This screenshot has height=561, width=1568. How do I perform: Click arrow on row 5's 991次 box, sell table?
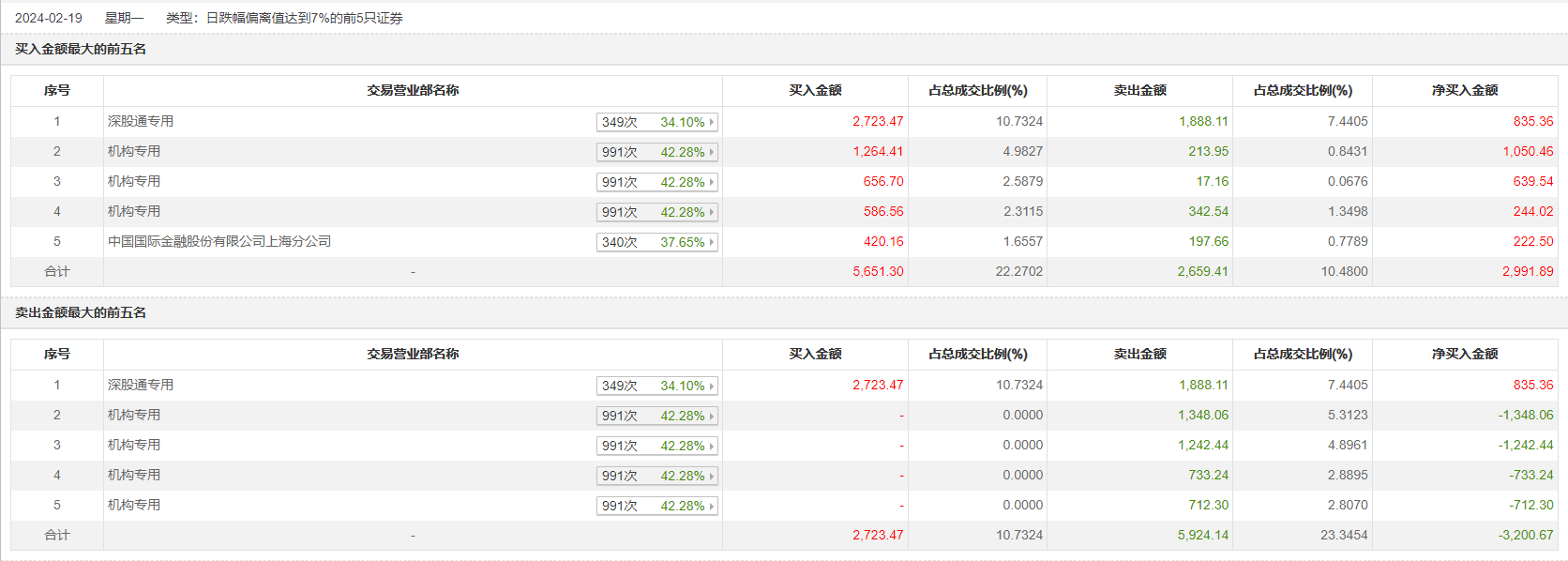(712, 506)
